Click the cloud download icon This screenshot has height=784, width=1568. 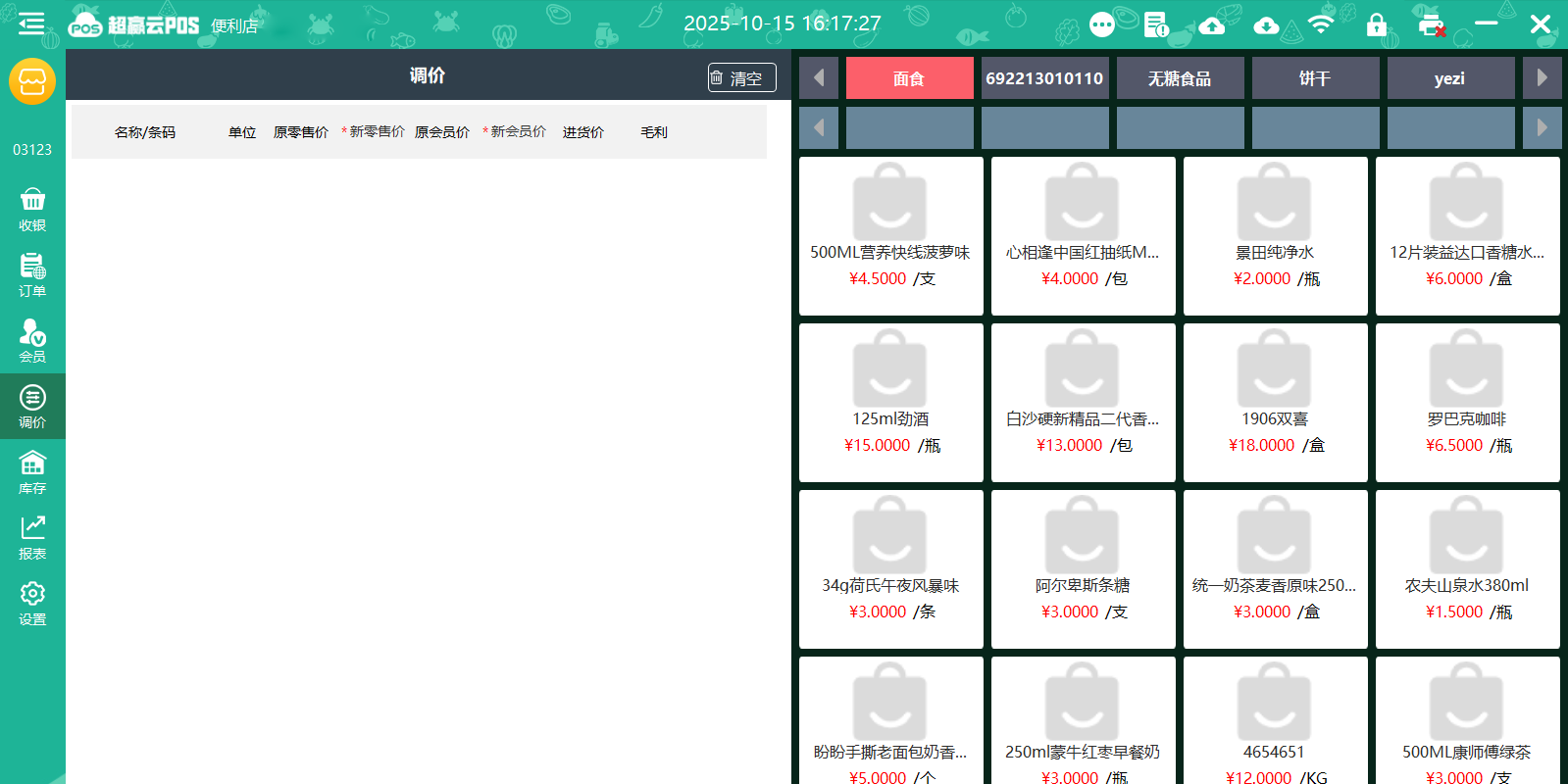(x=1266, y=24)
